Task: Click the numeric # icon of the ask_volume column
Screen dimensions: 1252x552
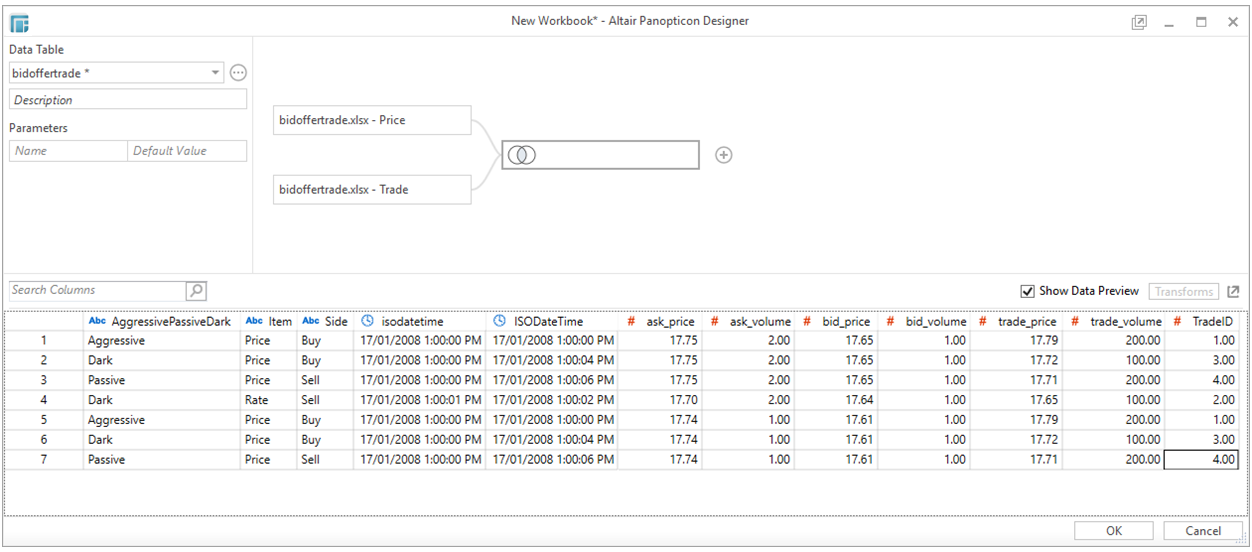Action: [x=715, y=322]
